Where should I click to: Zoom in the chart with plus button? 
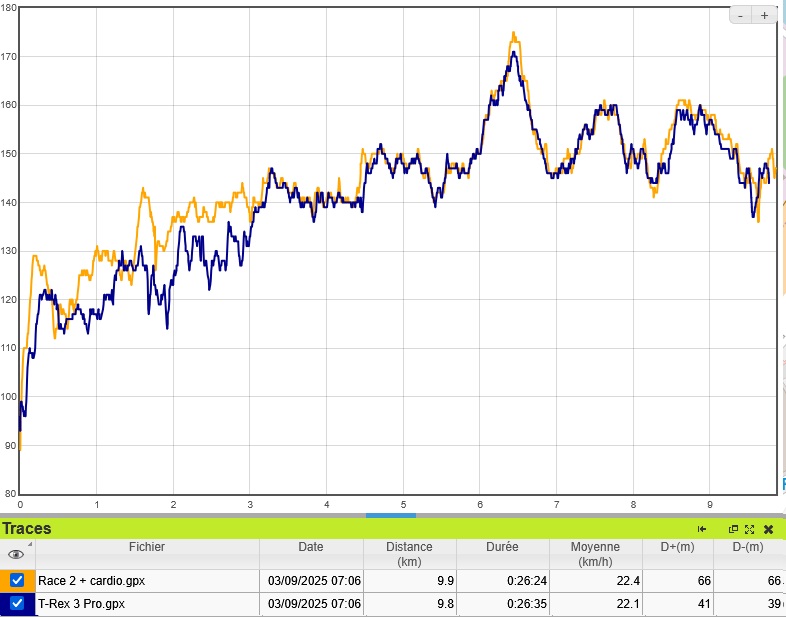[764, 15]
